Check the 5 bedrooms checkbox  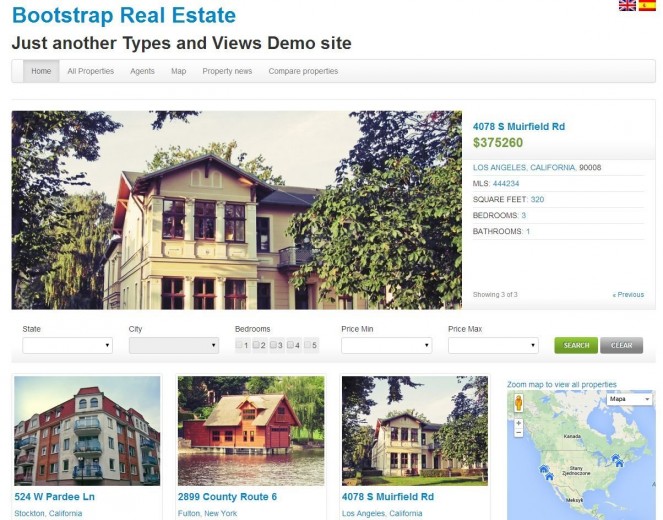[x=307, y=345]
